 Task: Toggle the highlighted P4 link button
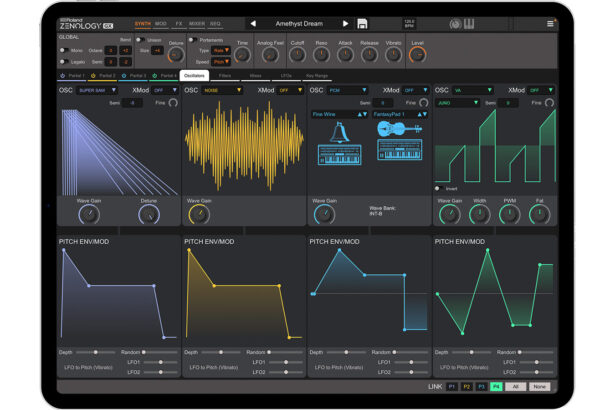click(496, 387)
